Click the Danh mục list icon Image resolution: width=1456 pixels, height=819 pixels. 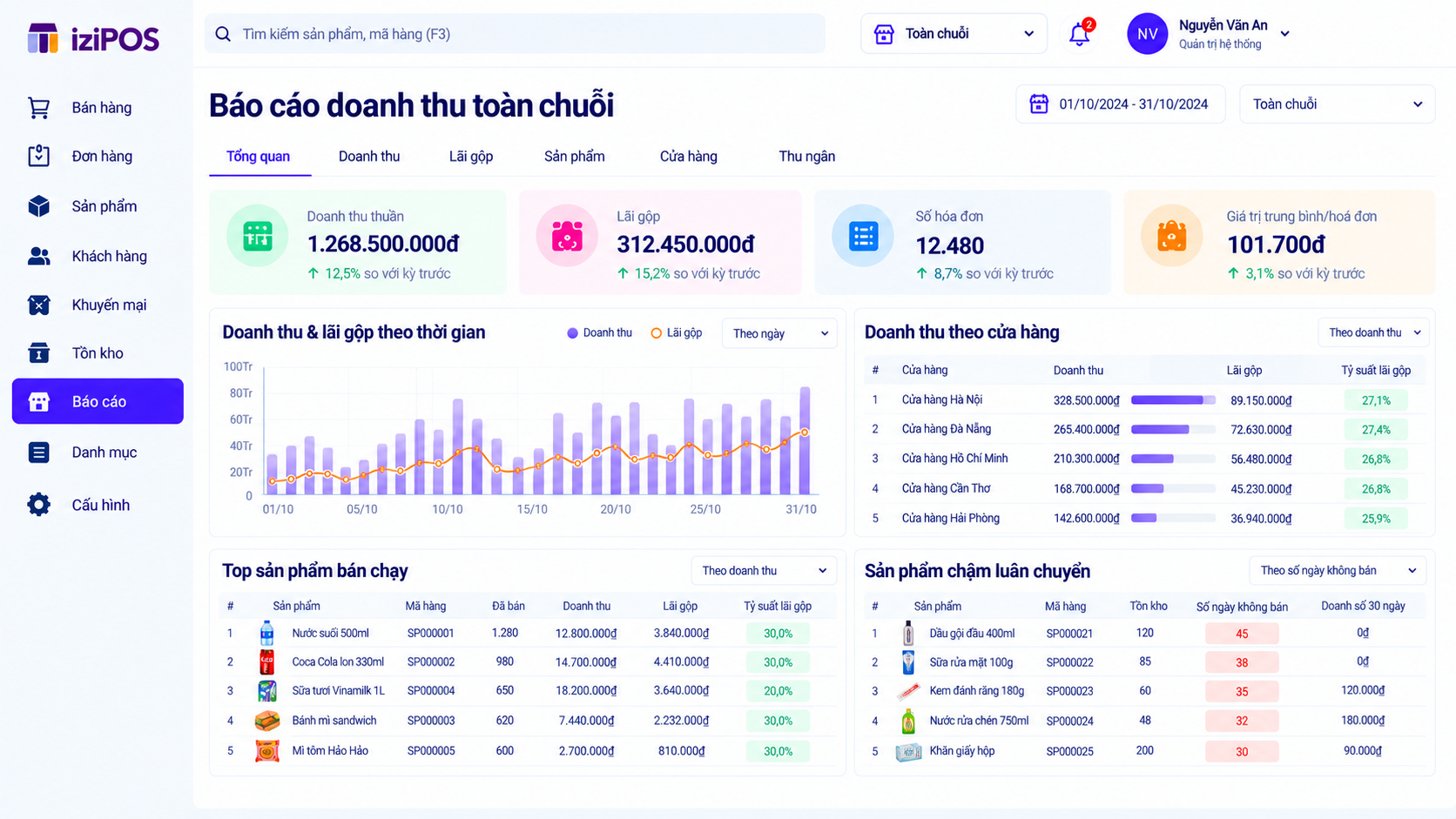[38, 452]
